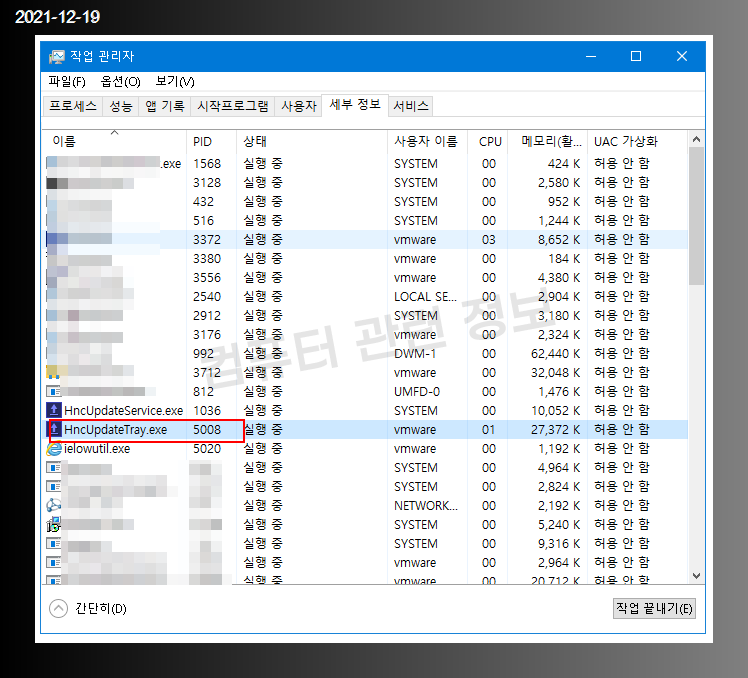Image resolution: width=748 pixels, height=678 pixels.
Task: Click the process icon in the NETWORK... user row
Action: (x=53, y=505)
